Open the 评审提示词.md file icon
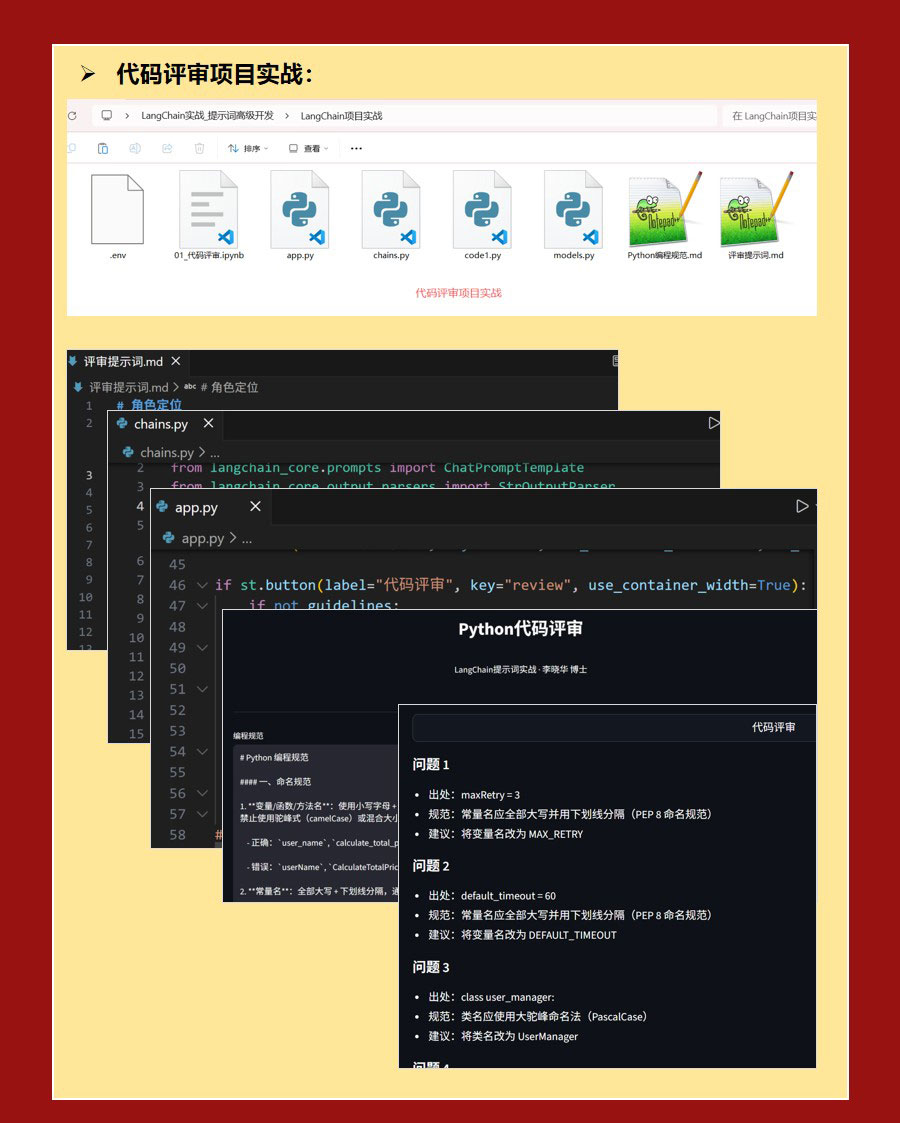Screen dimensions: 900x1123 click(755, 210)
